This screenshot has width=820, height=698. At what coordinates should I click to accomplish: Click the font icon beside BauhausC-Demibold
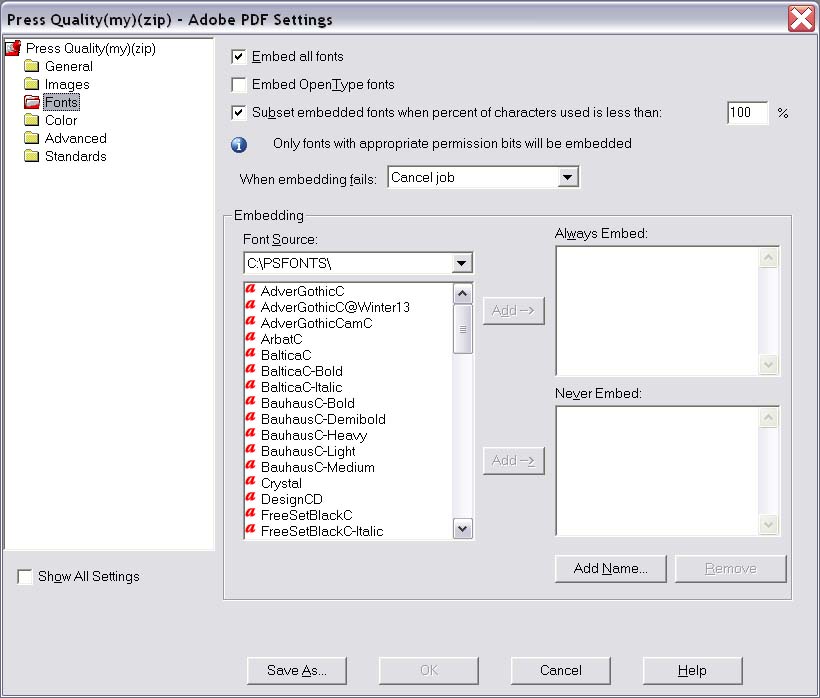(250, 417)
